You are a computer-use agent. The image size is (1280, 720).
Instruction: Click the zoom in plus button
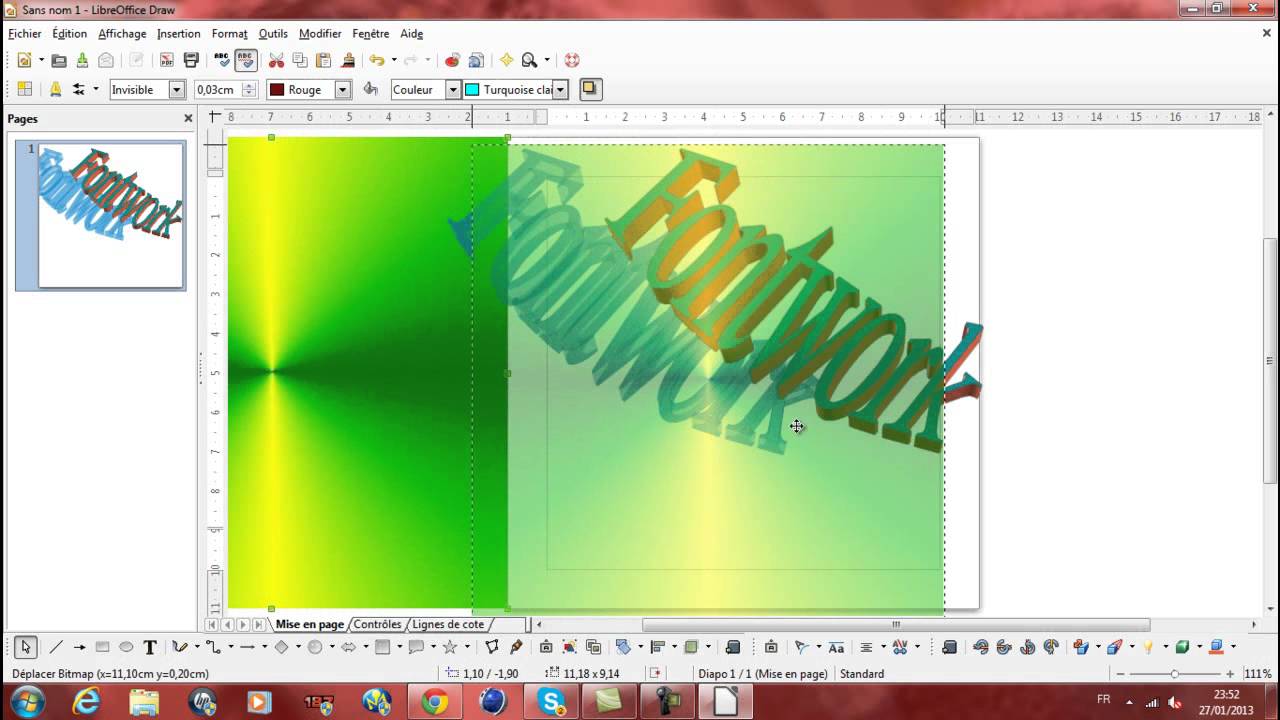pyautogui.click(x=1230, y=674)
